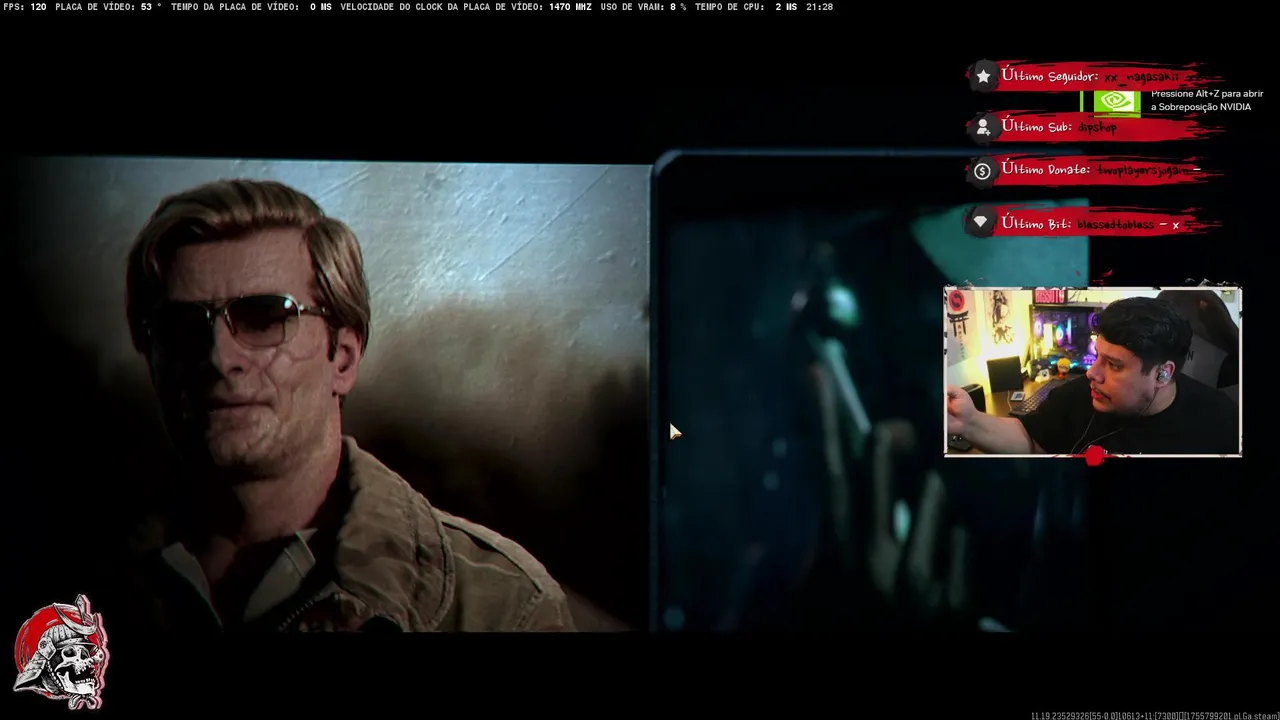
Task: Click the dark blurred video panel beside him
Action: click(870, 392)
